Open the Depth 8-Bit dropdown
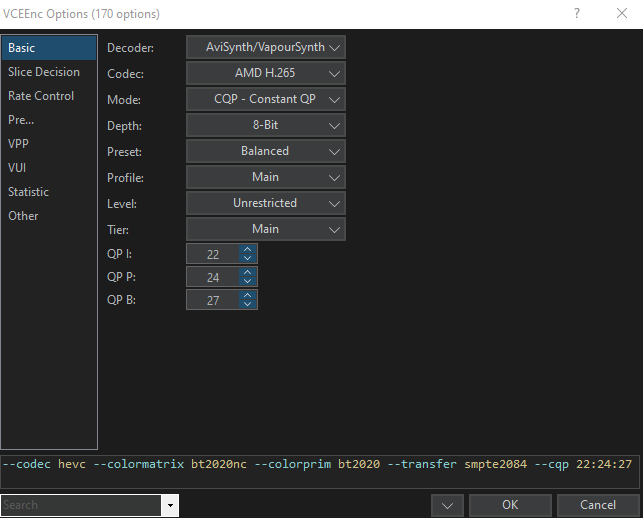Image resolution: width=643 pixels, height=518 pixels. coord(266,125)
